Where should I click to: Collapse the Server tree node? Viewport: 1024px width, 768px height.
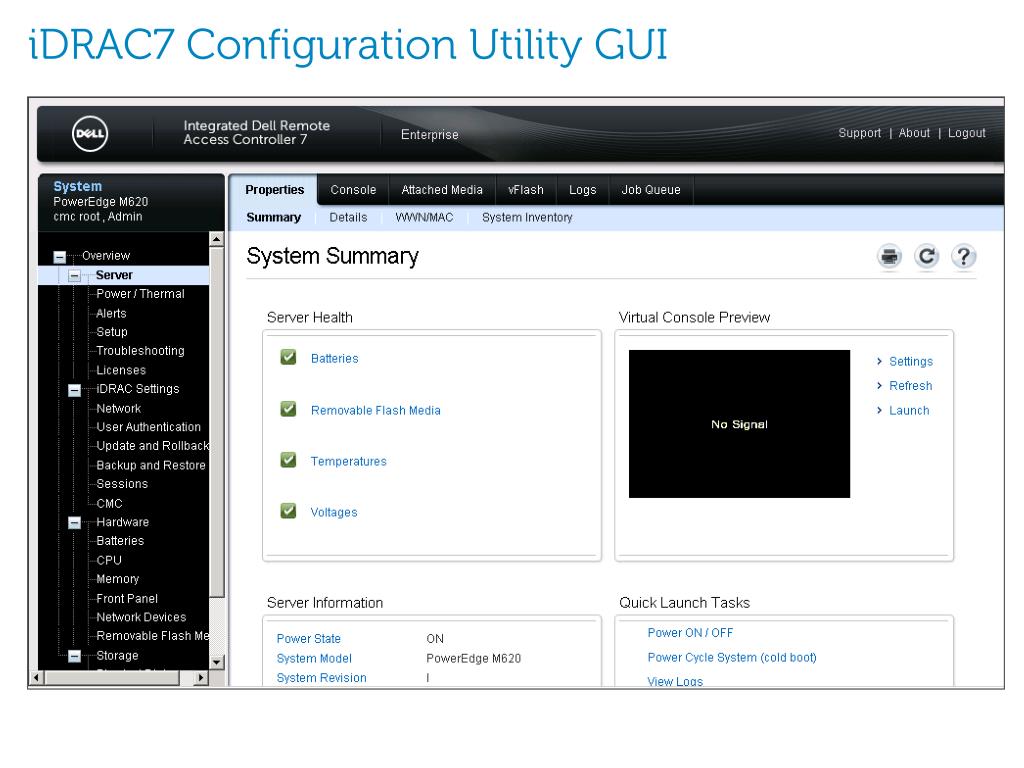74,276
